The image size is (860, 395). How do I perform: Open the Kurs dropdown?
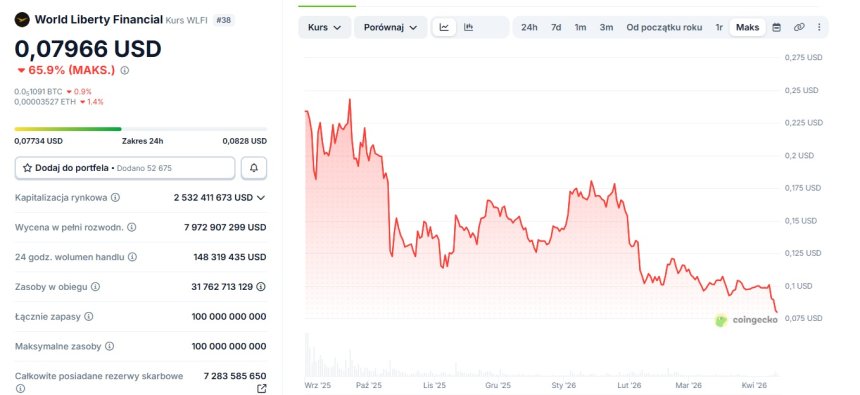(x=325, y=27)
